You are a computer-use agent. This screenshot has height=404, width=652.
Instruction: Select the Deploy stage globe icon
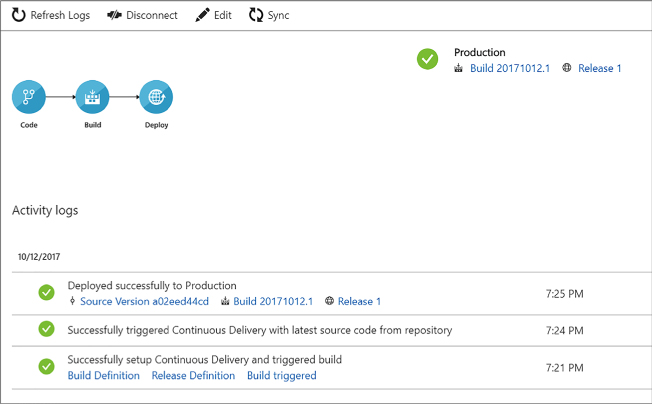pyautogui.click(x=156, y=97)
